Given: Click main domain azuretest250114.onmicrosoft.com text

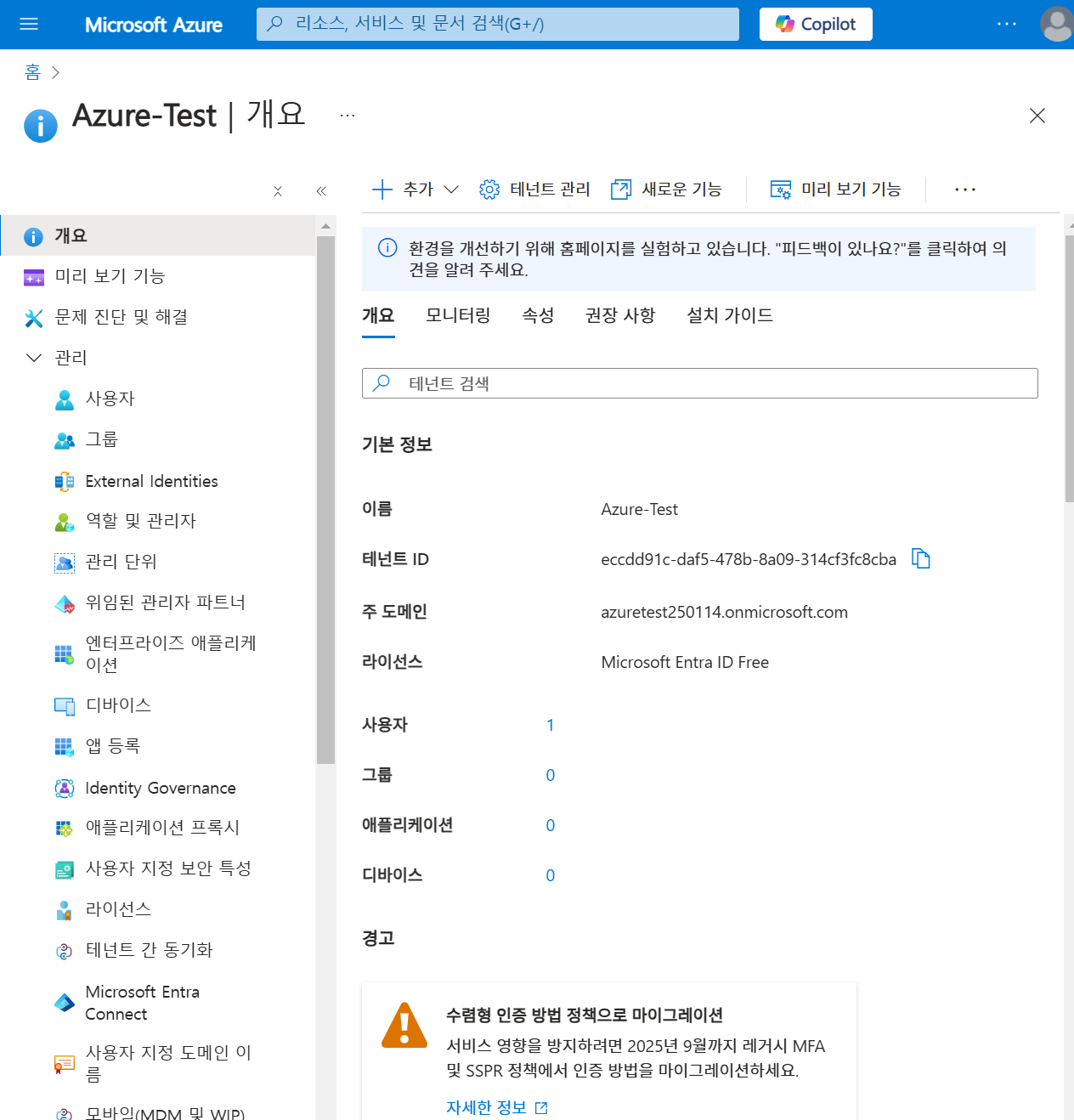Looking at the screenshot, I should (x=724, y=612).
